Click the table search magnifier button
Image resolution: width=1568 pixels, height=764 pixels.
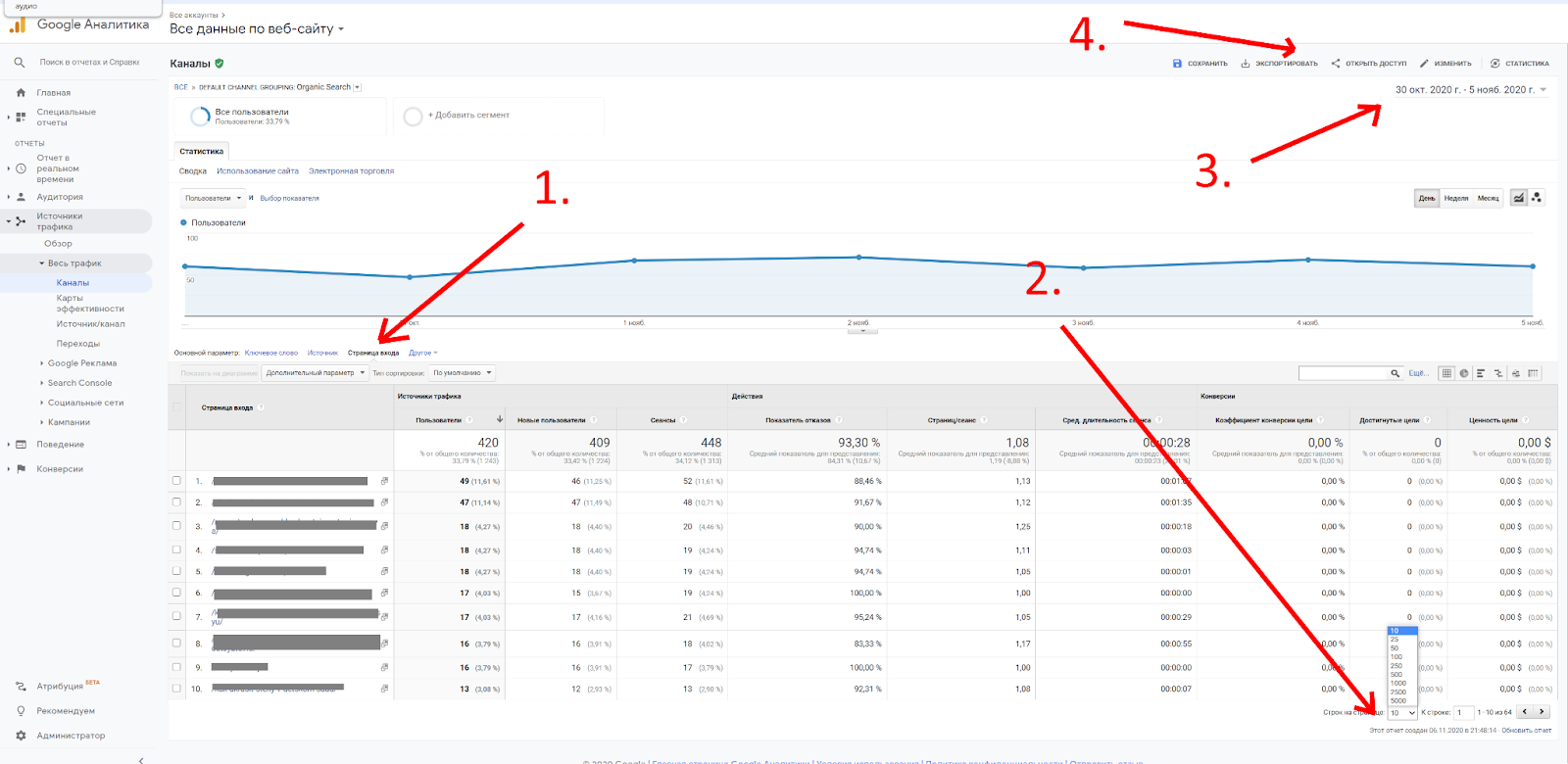(1396, 373)
